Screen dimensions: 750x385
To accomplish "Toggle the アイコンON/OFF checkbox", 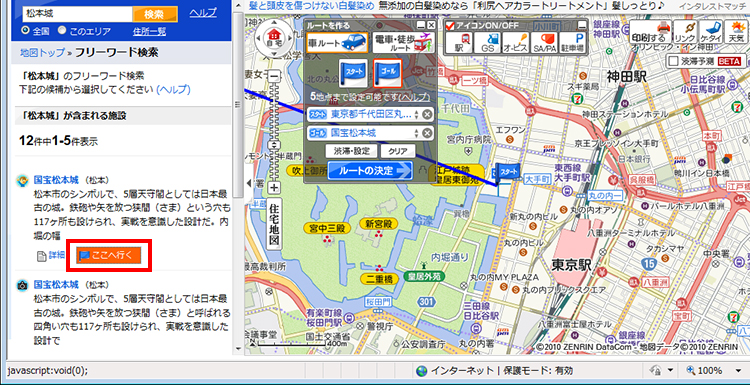I will pos(450,25).
